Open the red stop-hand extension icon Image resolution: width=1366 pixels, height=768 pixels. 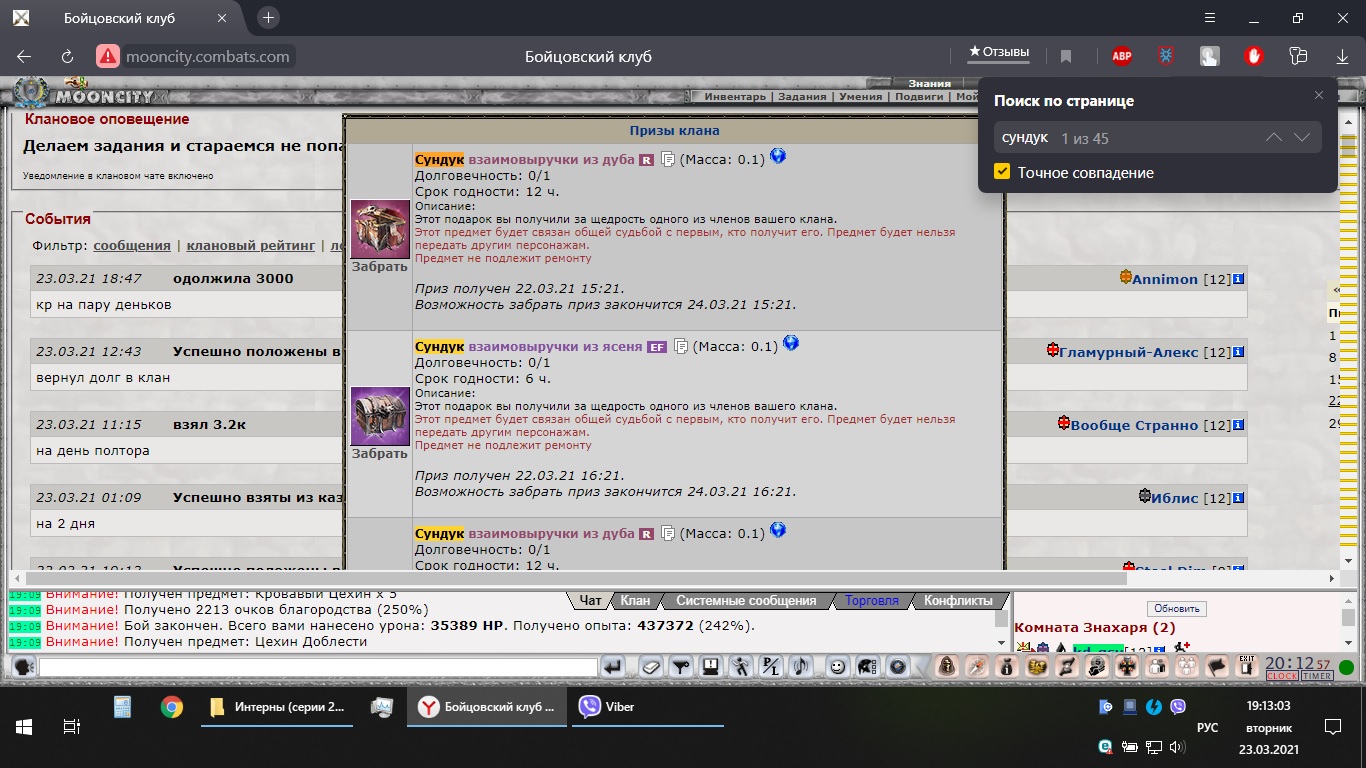click(1254, 57)
